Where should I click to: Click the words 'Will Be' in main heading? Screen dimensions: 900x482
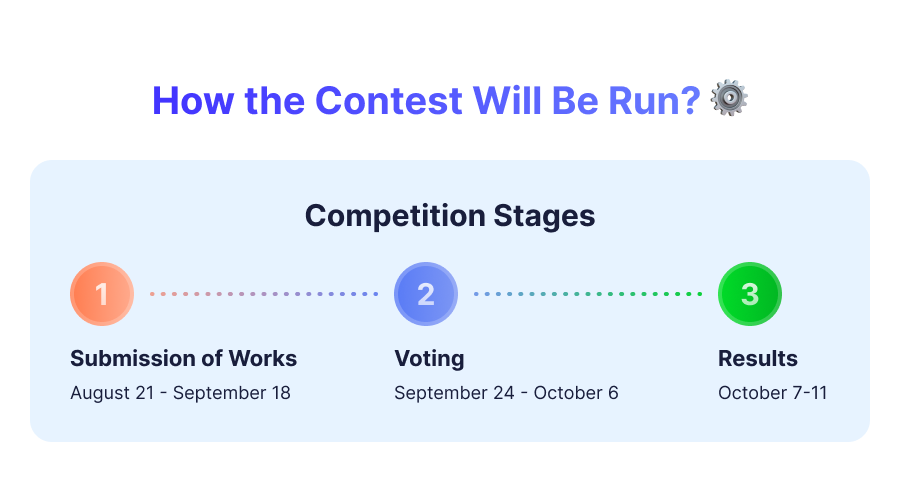(x=535, y=100)
